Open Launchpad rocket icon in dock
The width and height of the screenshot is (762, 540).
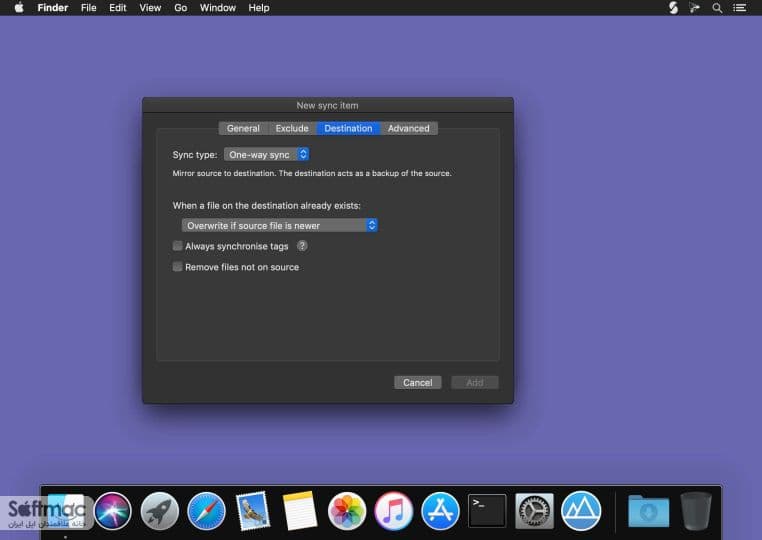point(159,511)
